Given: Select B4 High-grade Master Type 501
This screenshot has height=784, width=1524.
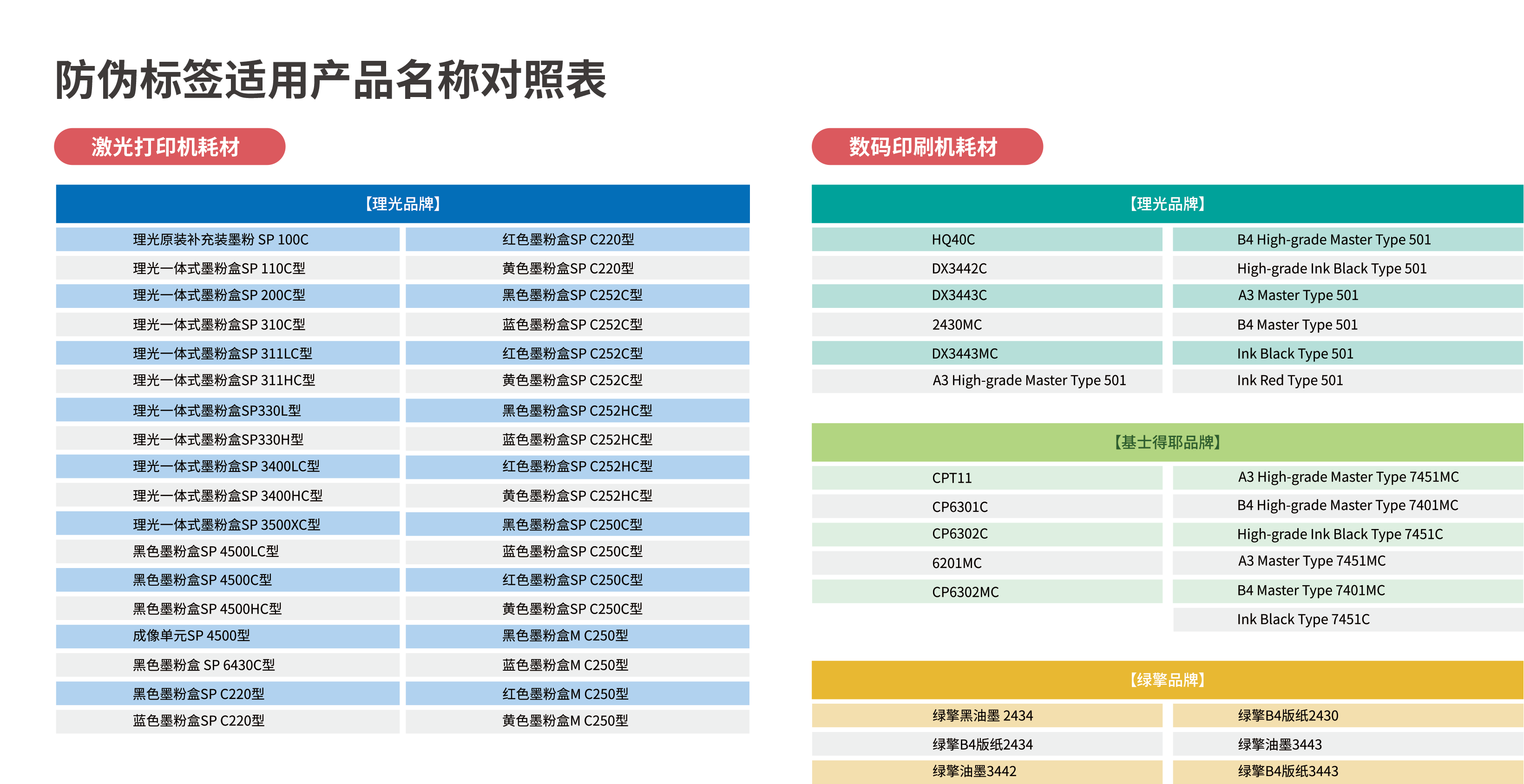Looking at the screenshot, I should (1348, 240).
